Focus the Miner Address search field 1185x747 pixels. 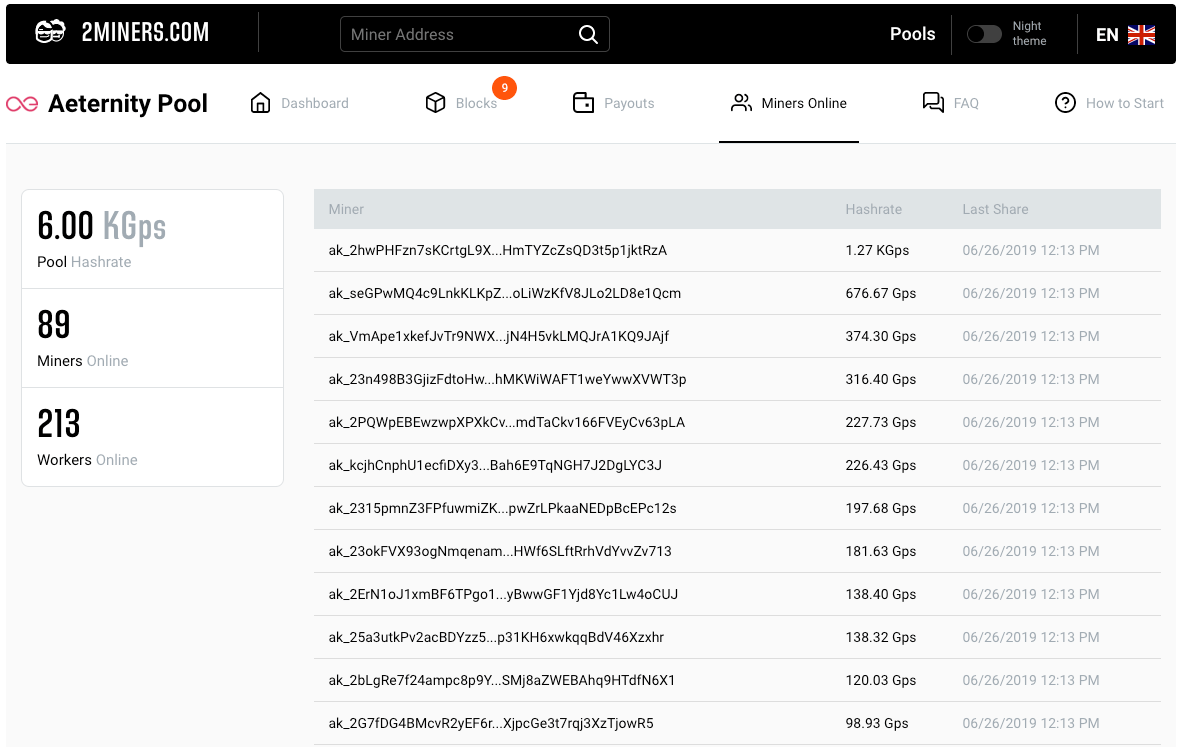(x=458, y=34)
